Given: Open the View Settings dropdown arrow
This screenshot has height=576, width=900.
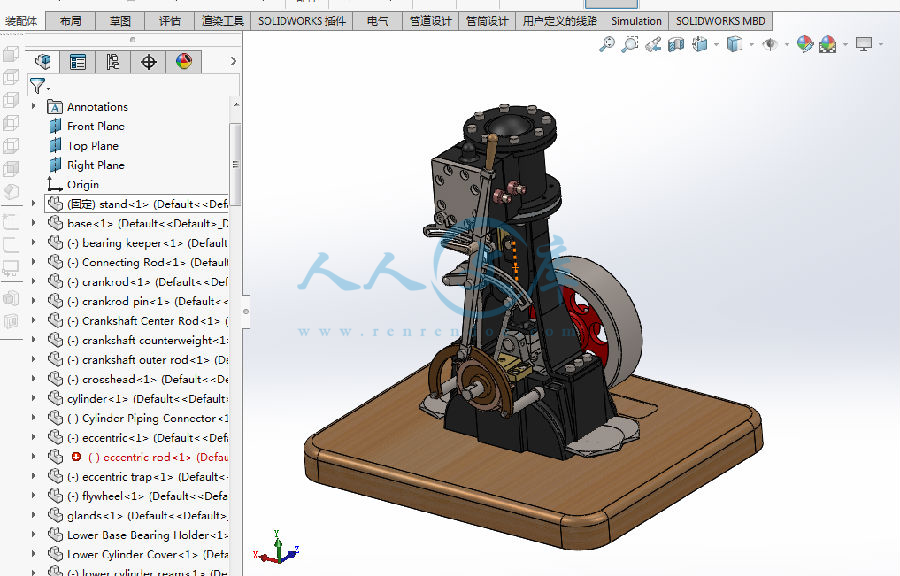Looking at the screenshot, I should click(880, 44).
